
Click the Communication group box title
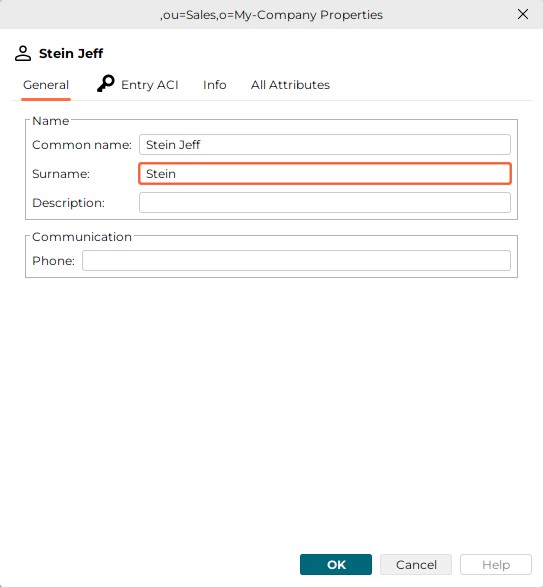pos(82,237)
